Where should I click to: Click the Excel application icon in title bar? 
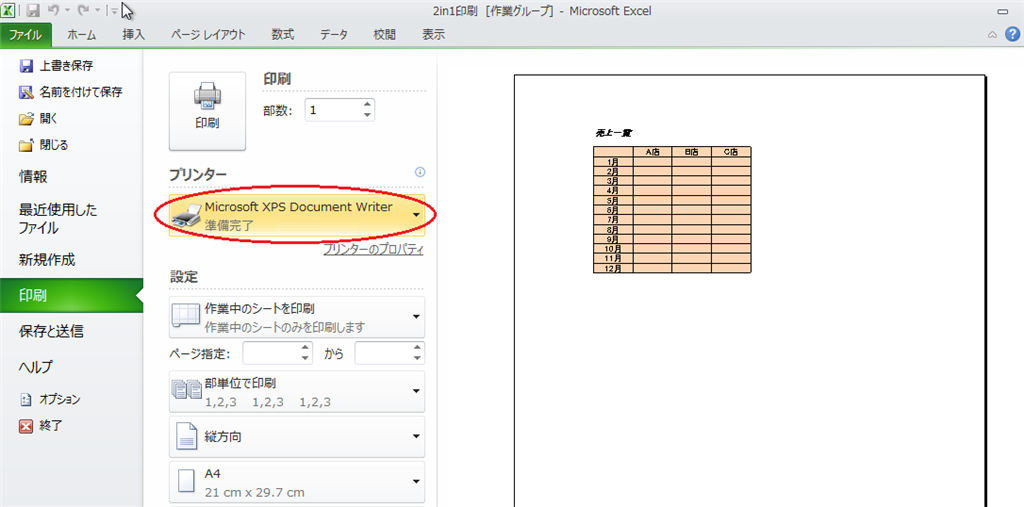(9, 10)
